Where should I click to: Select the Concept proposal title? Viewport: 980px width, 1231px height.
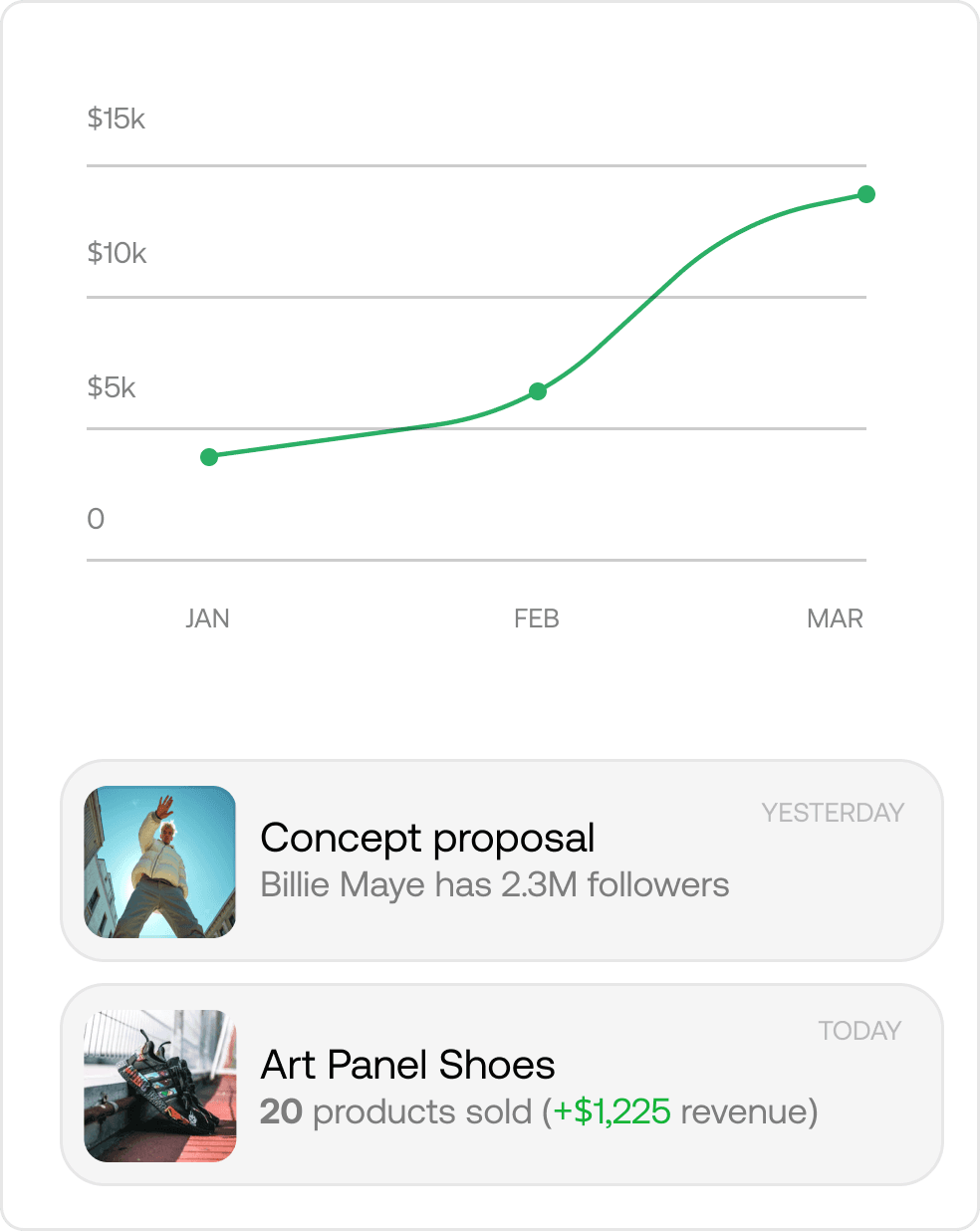[x=427, y=839]
